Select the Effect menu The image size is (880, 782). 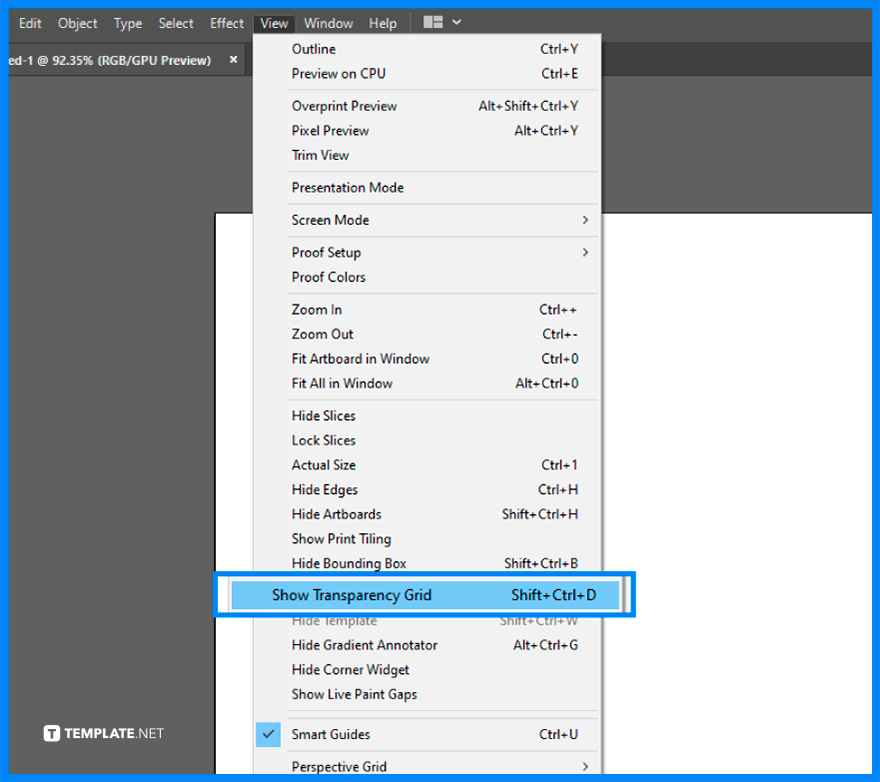point(226,22)
